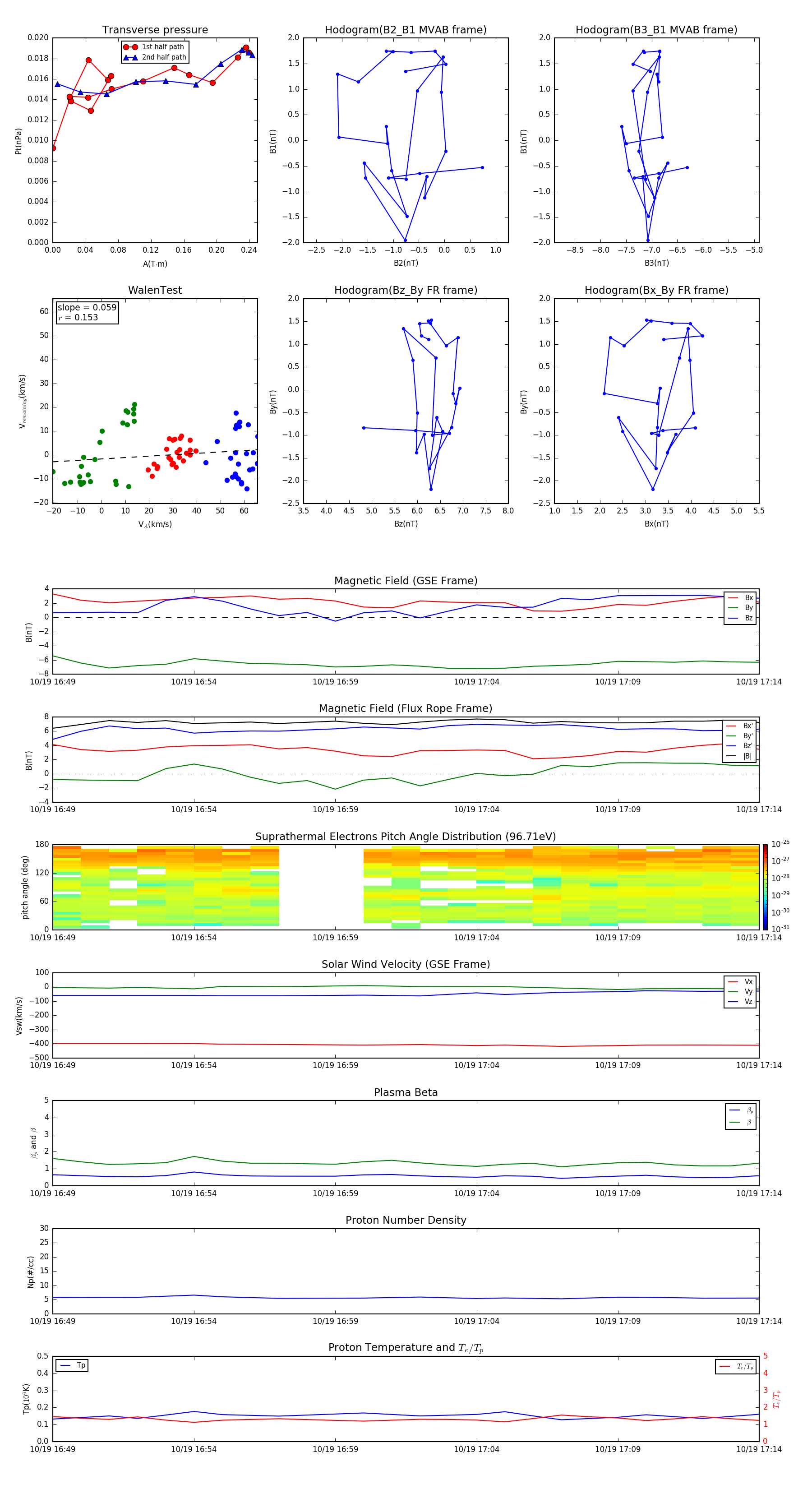Click 'r = 0.153' annotation text
This screenshot has height=1489, width=812.
point(78,317)
